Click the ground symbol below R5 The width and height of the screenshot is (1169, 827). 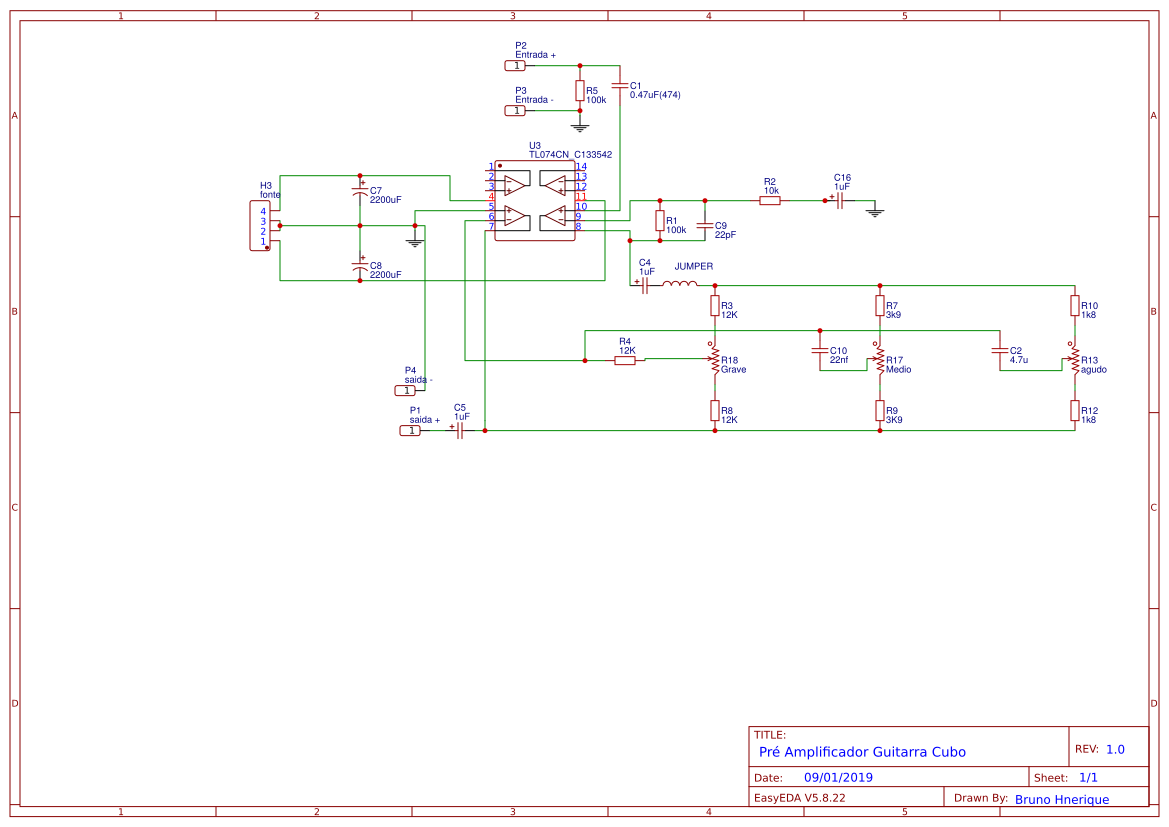(x=579, y=126)
